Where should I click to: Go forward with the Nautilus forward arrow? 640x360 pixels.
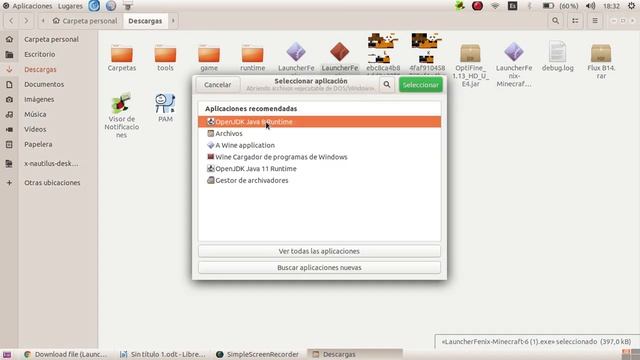click(27, 21)
